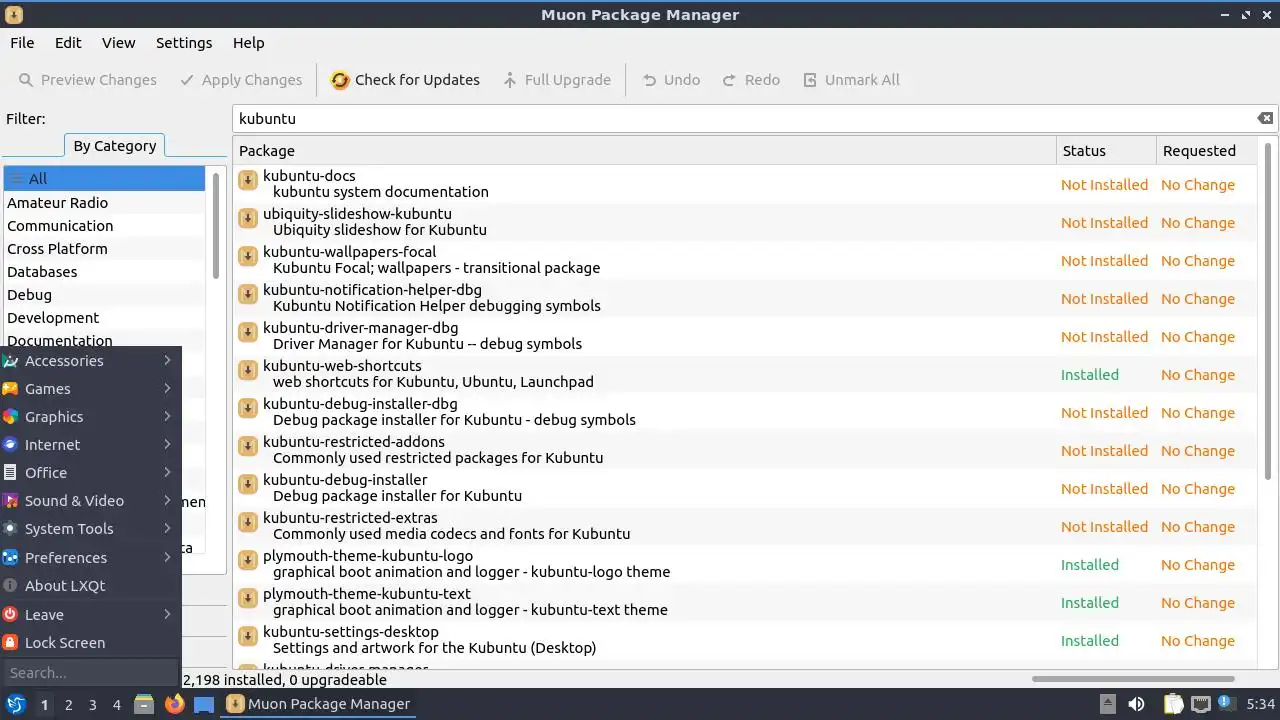Image resolution: width=1280 pixels, height=720 pixels.
Task: Click Lock Screen in the menu
Action: click(91, 643)
